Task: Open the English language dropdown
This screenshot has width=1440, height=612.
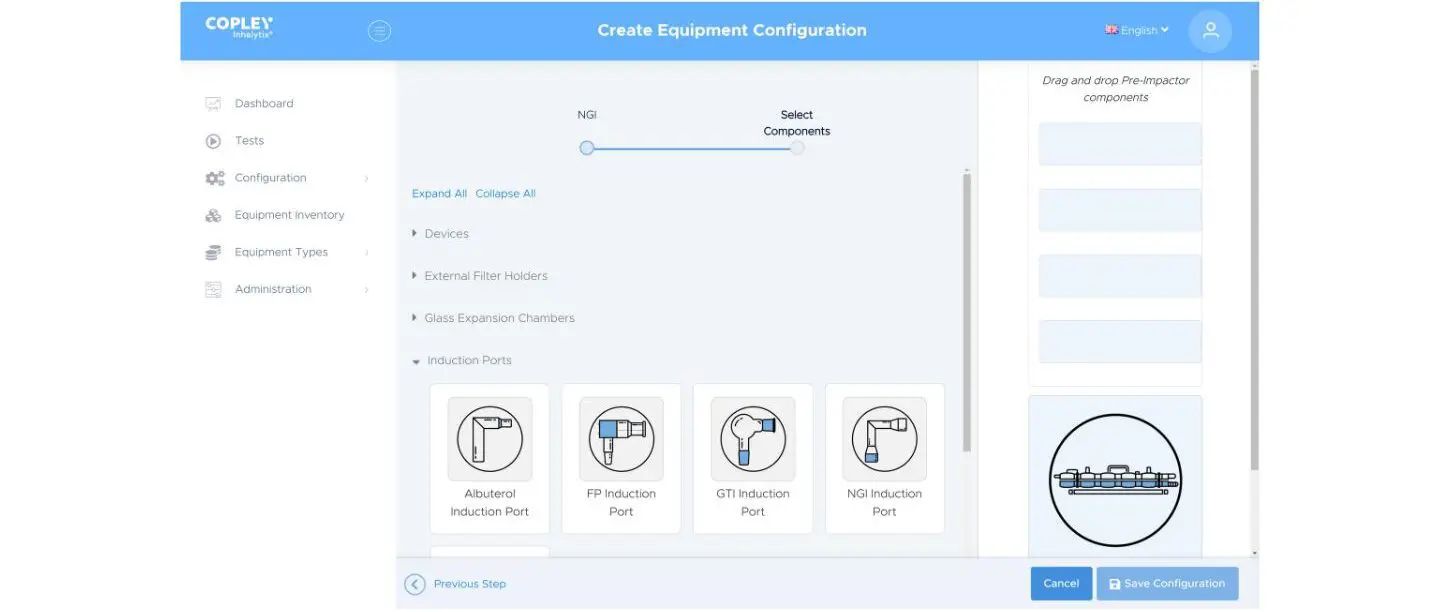Action: (x=1137, y=29)
